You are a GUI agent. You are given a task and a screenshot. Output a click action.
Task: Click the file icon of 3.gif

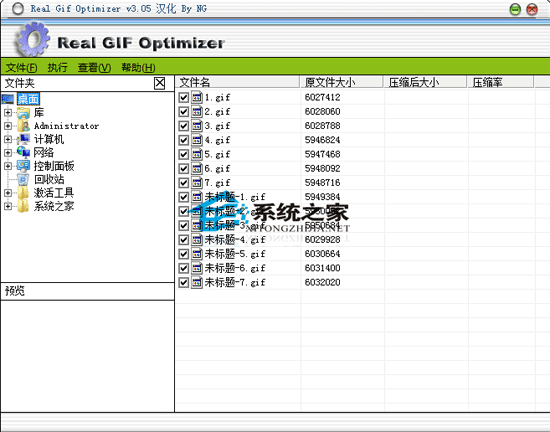click(197, 126)
